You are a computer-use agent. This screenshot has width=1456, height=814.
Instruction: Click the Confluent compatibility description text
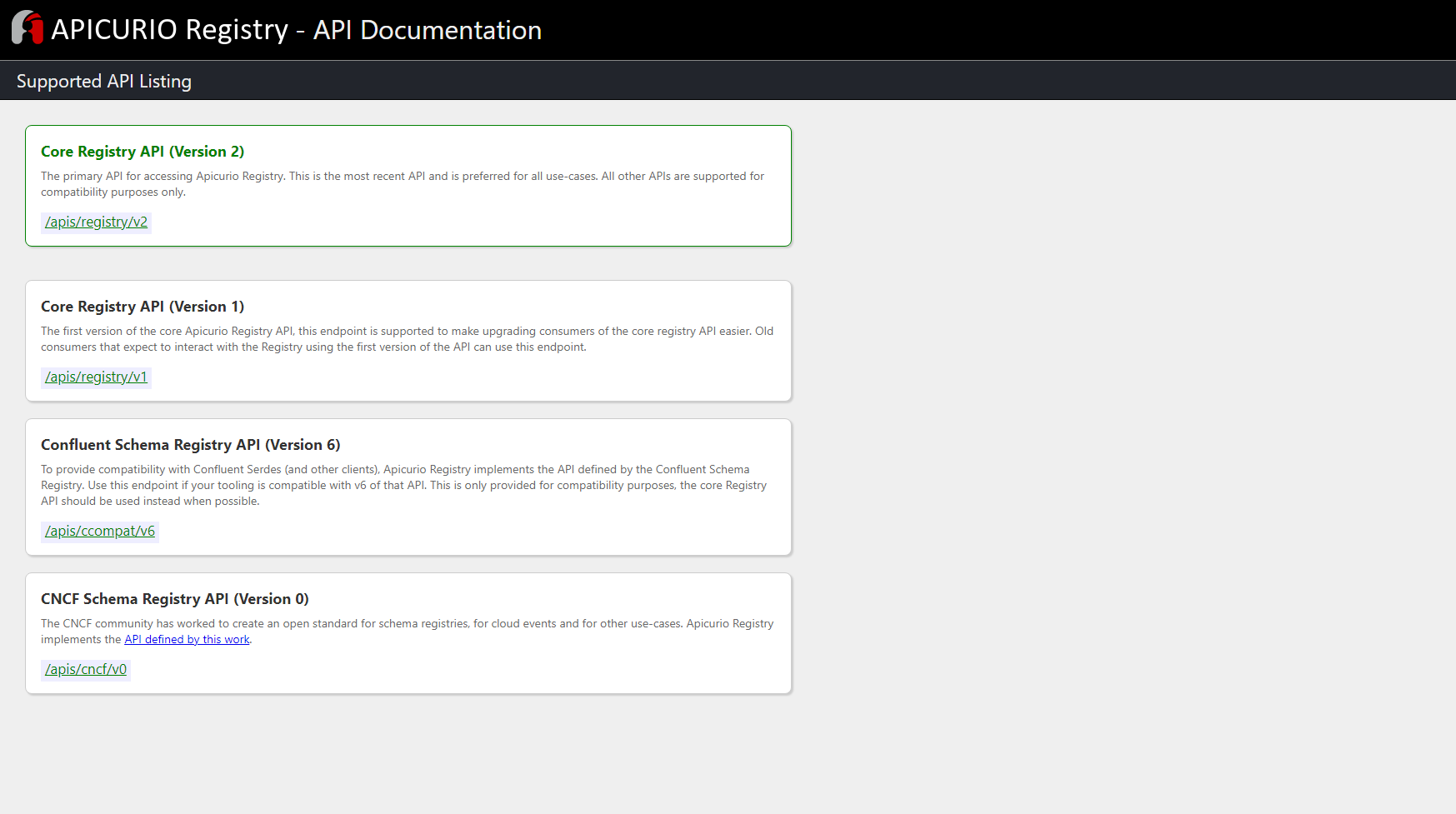coord(403,485)
